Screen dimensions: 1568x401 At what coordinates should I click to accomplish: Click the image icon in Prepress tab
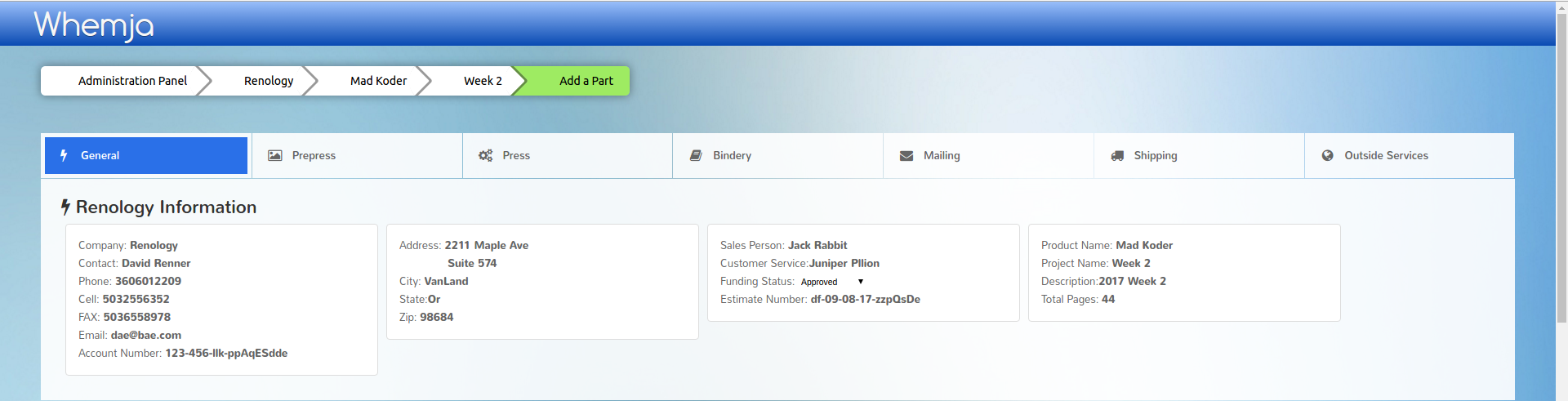tap(275, 155)
